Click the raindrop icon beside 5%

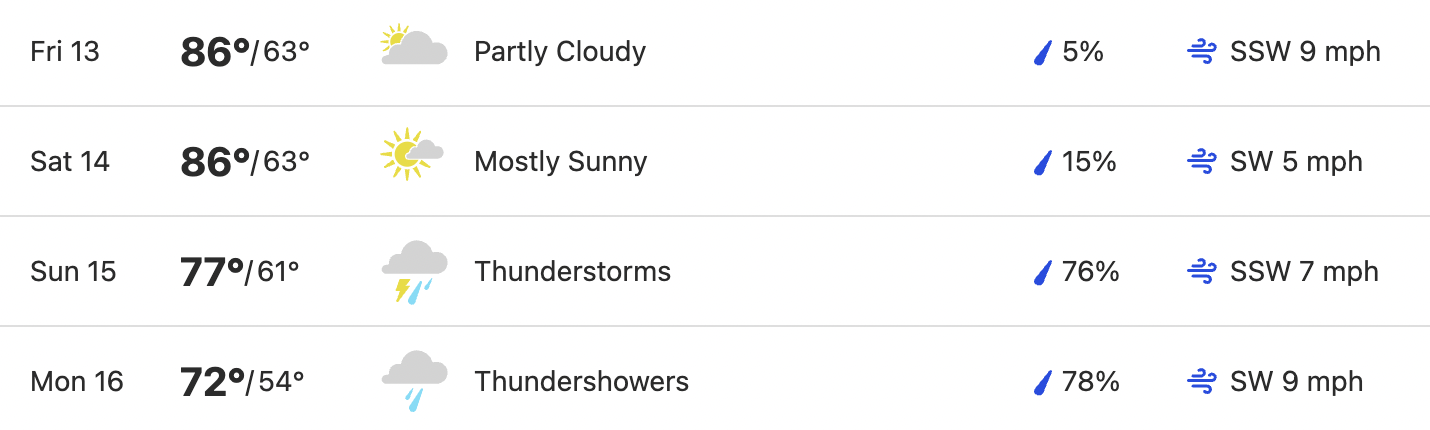[1043, 52]
